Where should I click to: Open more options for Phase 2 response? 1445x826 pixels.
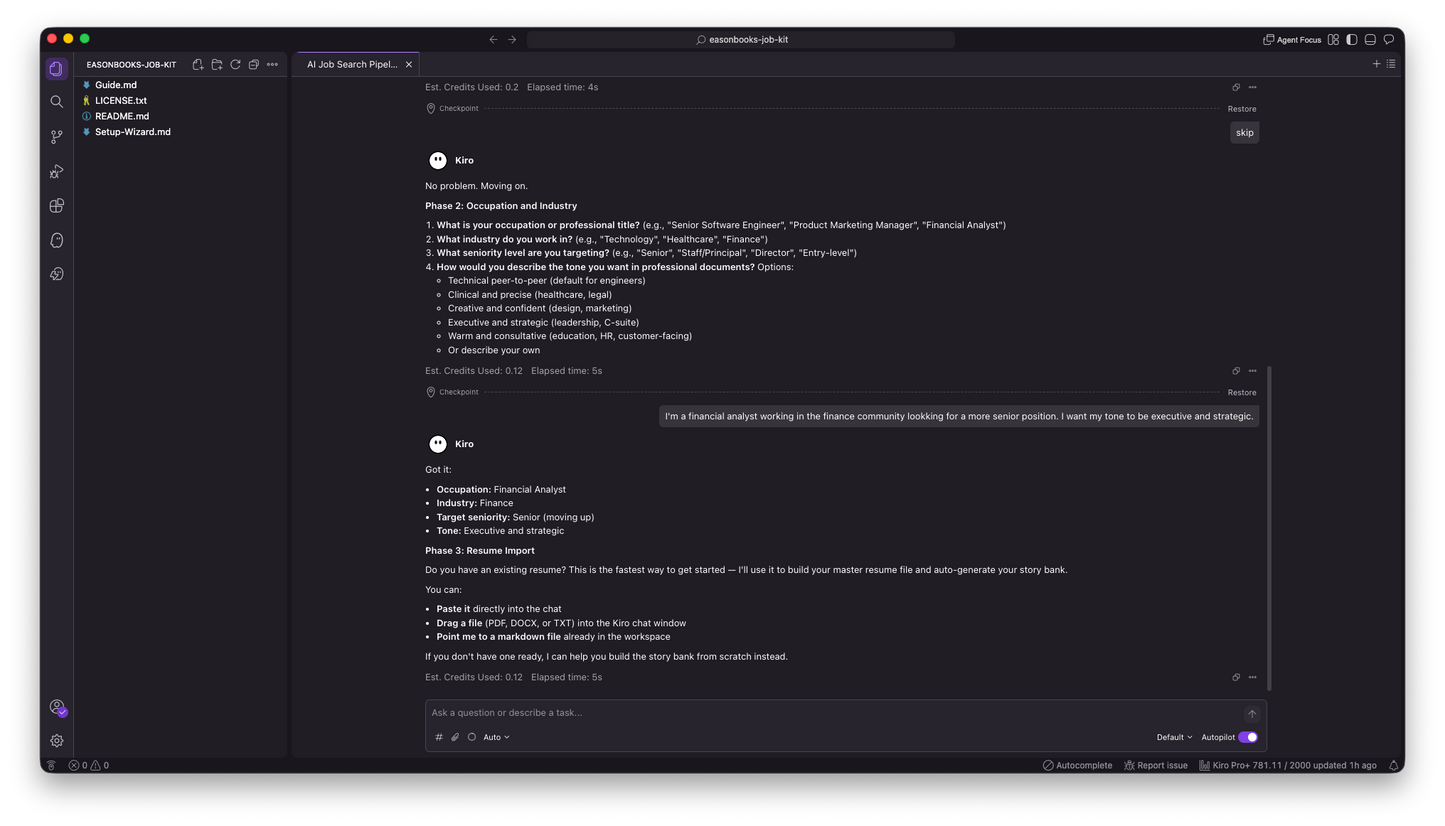(1252, 371)
